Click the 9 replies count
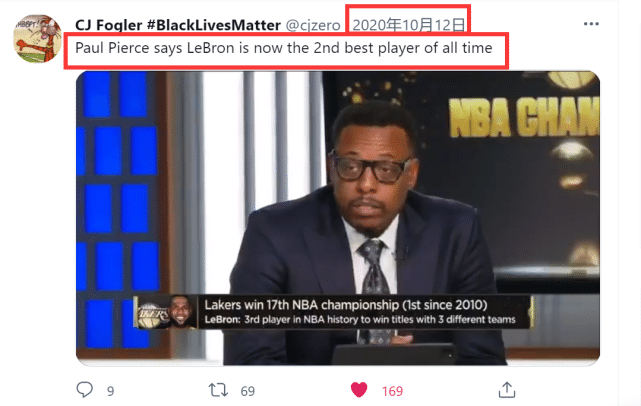 click(x=110, y=391)
